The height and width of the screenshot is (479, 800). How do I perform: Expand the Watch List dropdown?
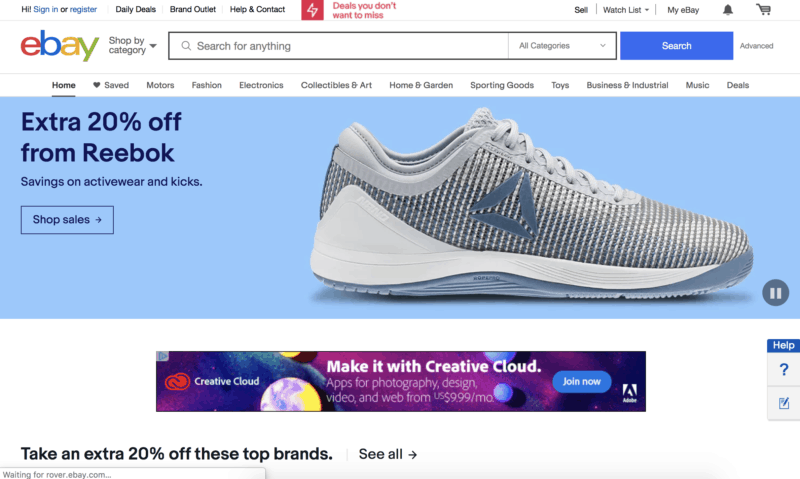pos(626,10)
